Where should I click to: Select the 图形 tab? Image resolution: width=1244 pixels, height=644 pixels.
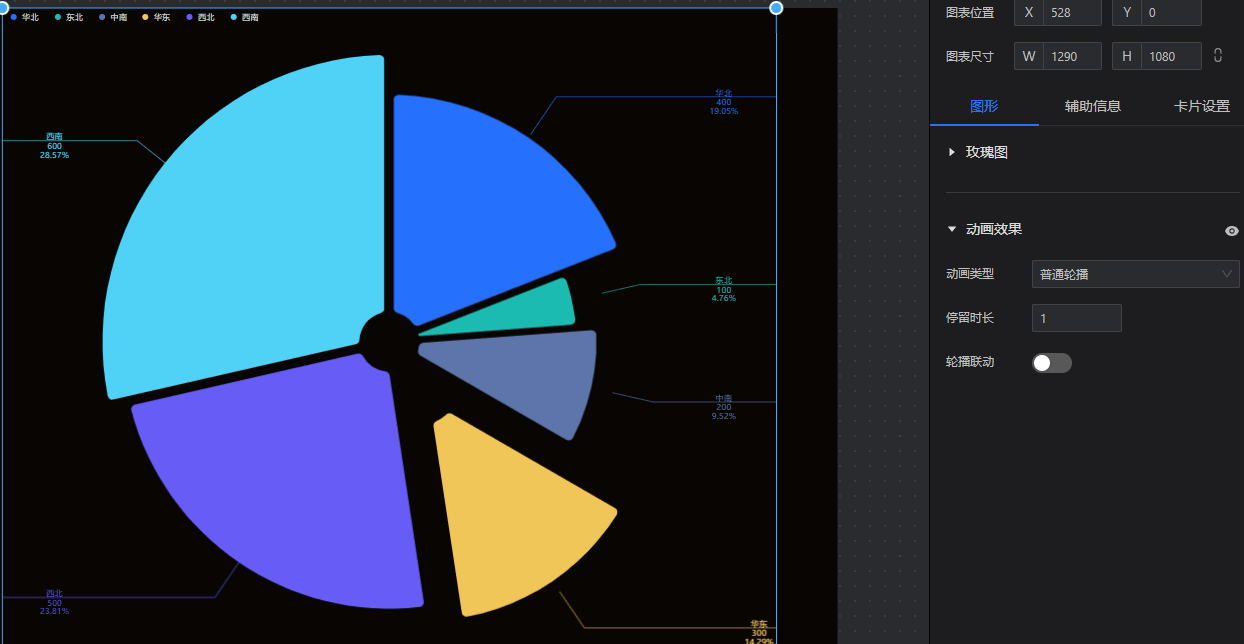984,106
